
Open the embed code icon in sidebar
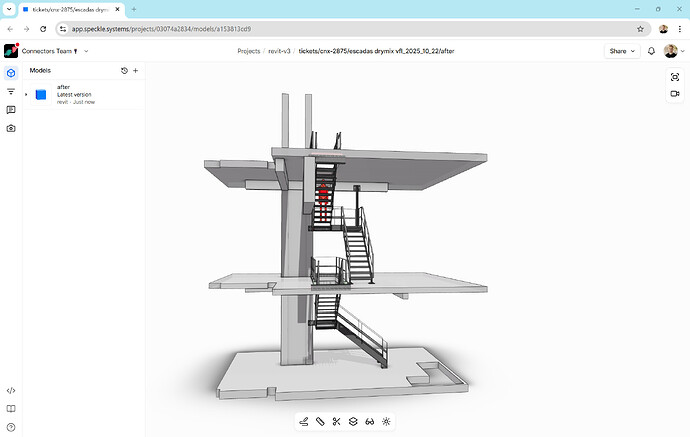coord(11,390)
